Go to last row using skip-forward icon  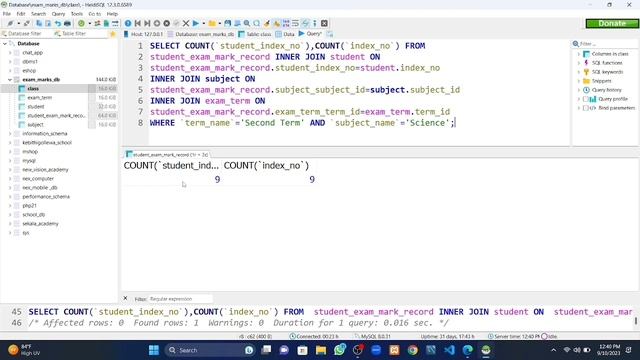[x=147, y=23]
